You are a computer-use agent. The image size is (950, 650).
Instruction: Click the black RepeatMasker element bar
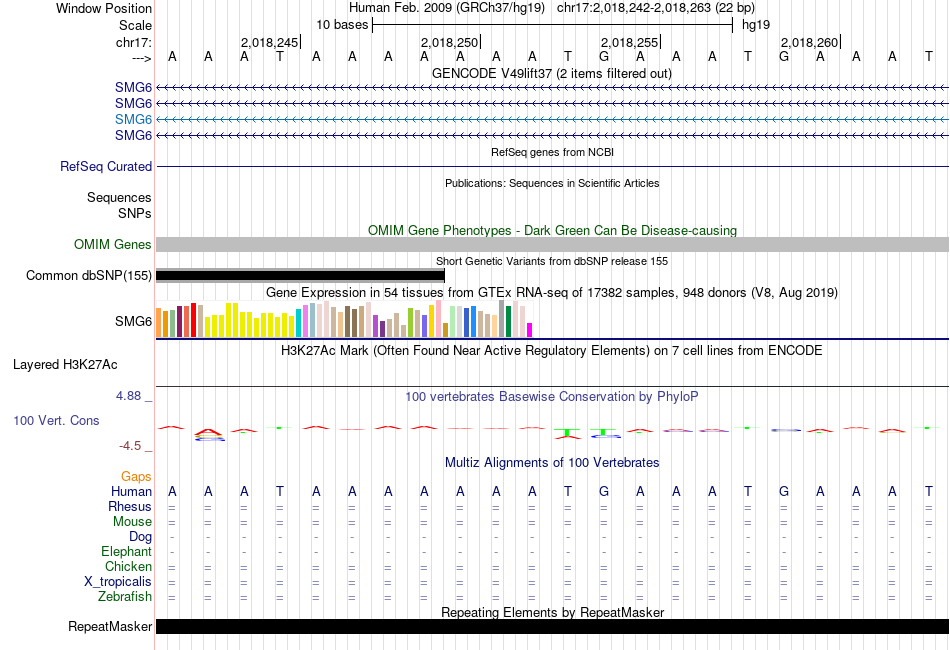tap(552, 626)
